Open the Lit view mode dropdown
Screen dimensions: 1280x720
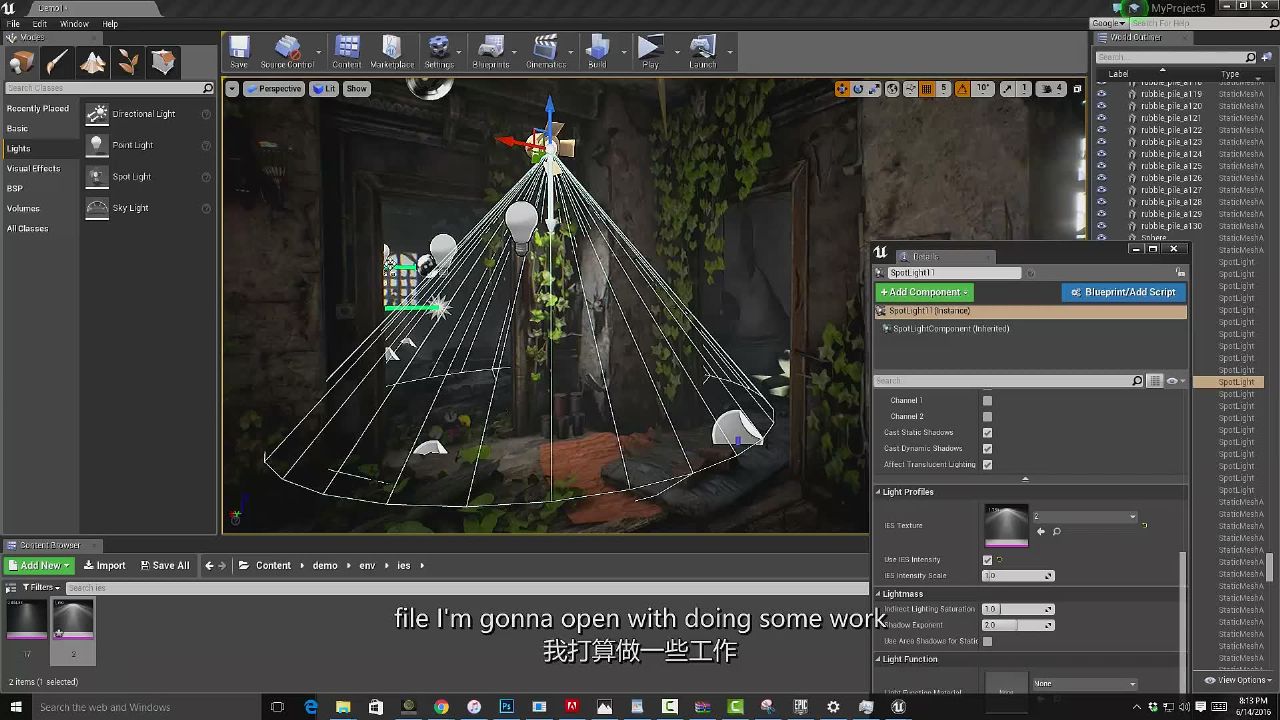click(324, 89)
